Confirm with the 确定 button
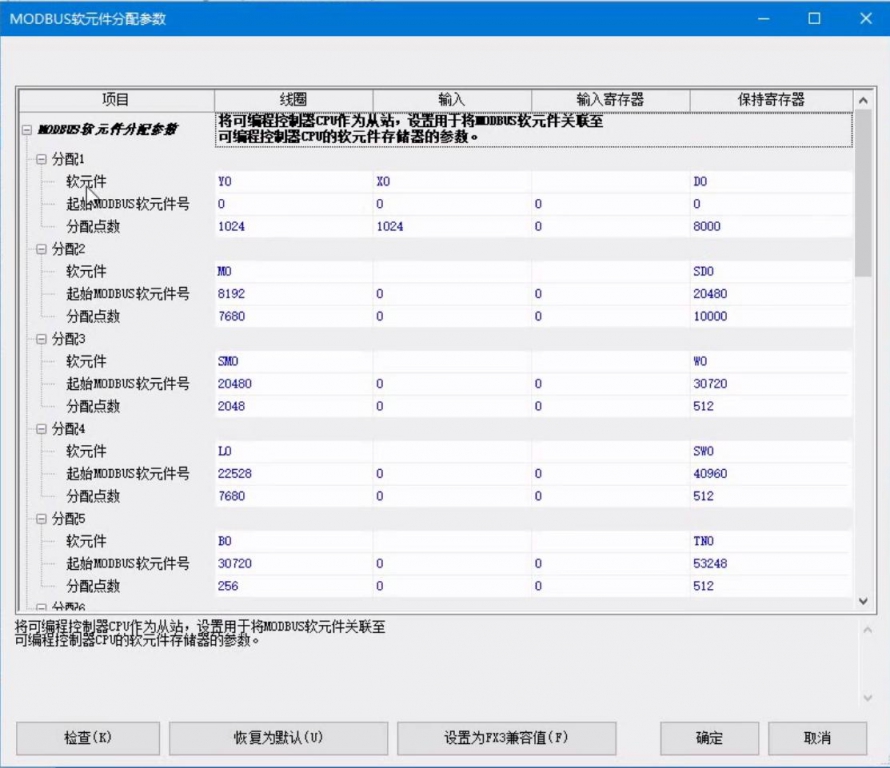 [710, 738]
